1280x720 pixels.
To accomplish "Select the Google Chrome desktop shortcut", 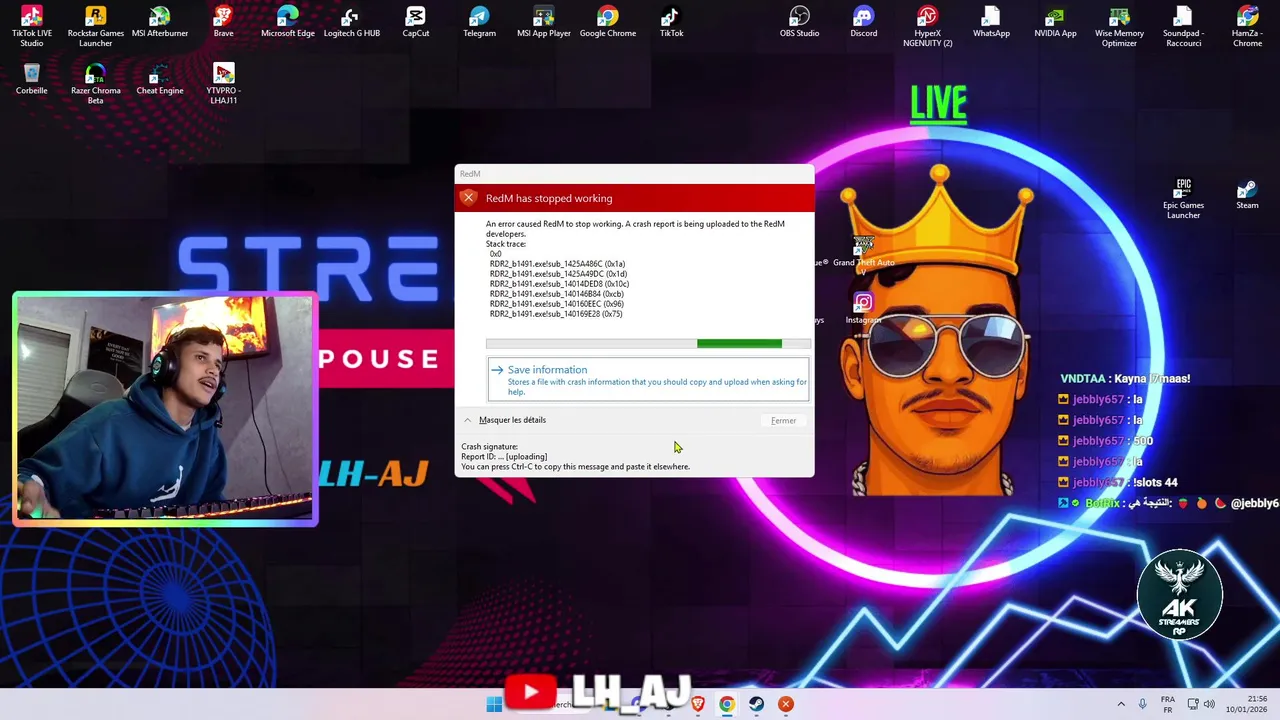I will pos(608,22).
